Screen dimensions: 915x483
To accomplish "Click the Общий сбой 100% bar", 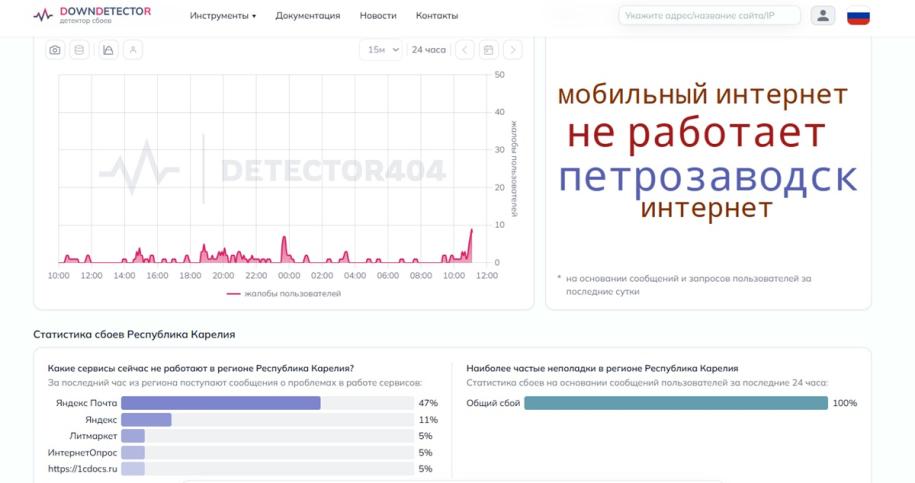I will (676, 403).
